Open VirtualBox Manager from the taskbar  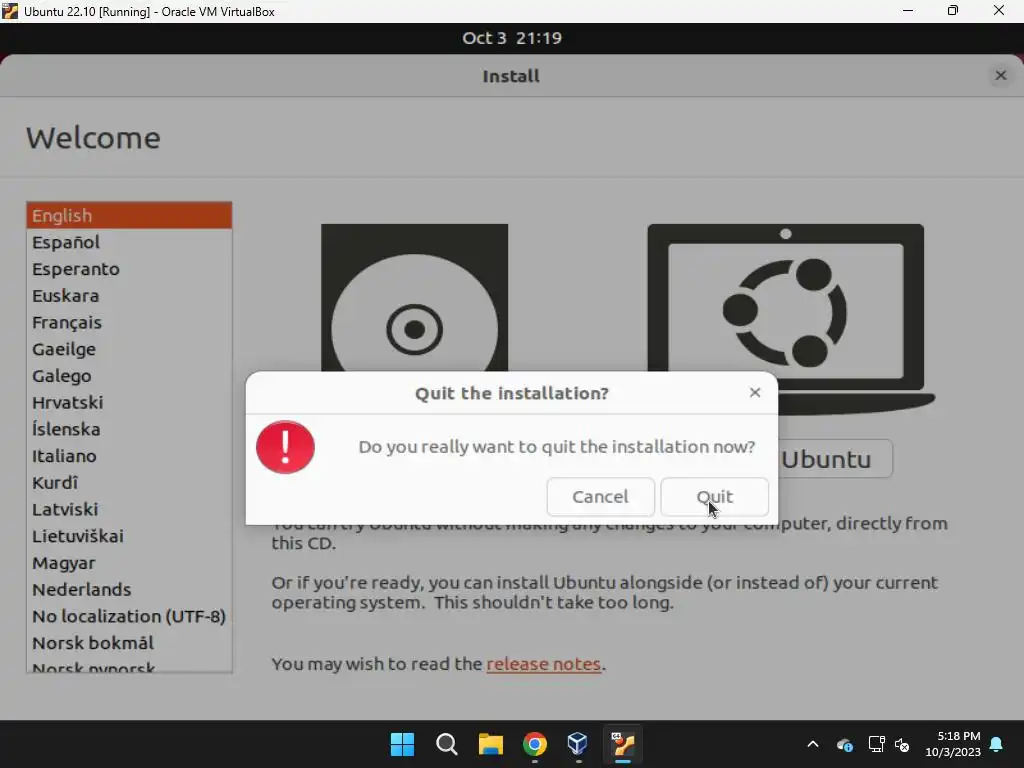coord(578,744)
